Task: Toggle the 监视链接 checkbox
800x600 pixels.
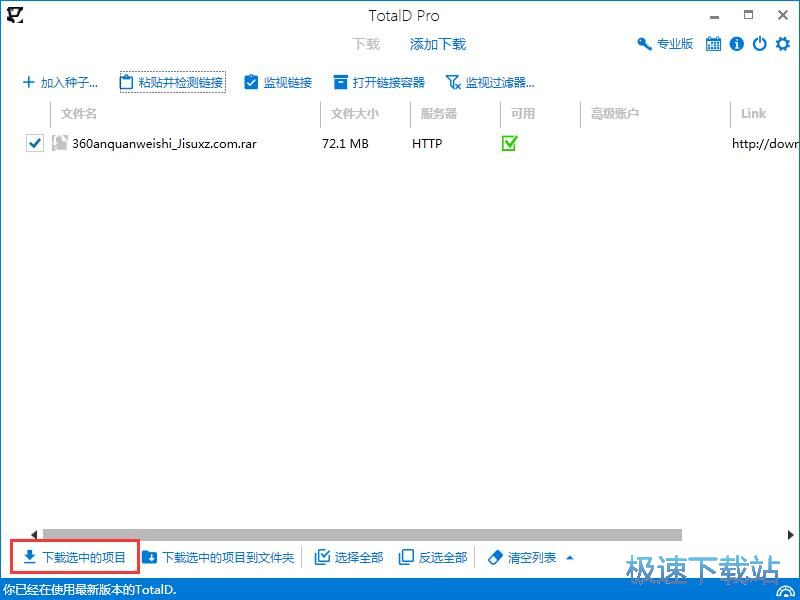Action: (x=251, y=82)
